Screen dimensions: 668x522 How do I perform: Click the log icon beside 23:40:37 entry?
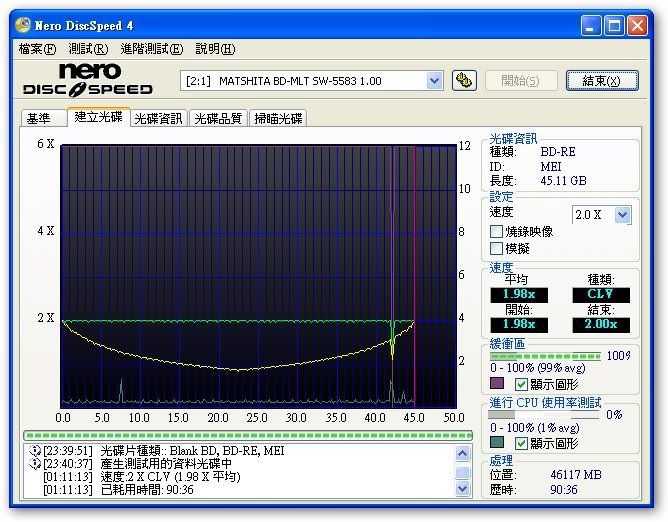click(35, 464)
